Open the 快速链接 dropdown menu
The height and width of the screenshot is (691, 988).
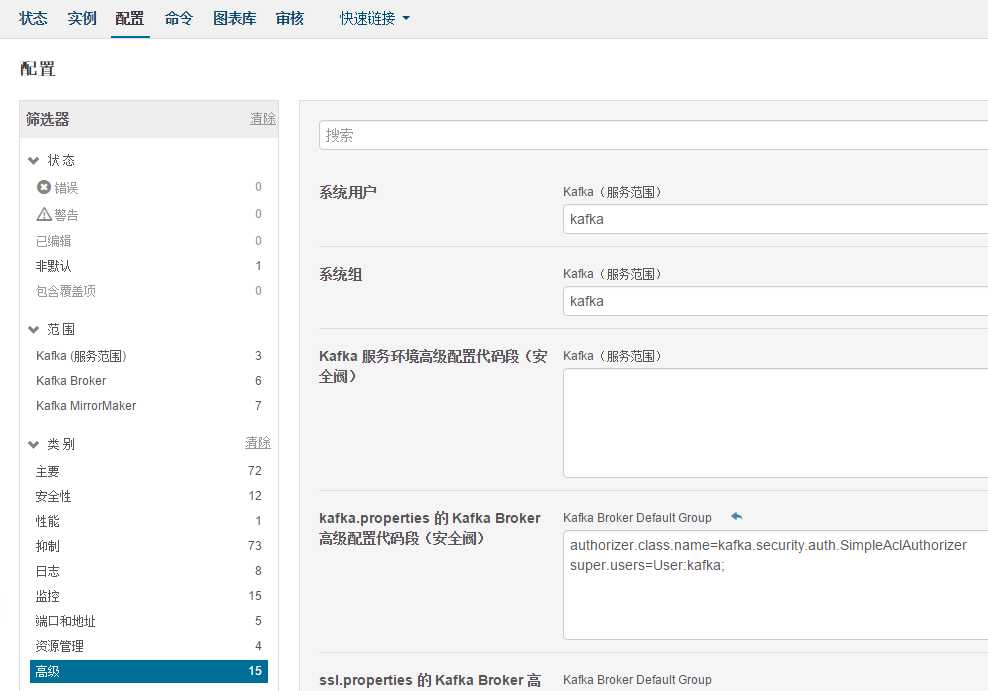pos(374,18)
